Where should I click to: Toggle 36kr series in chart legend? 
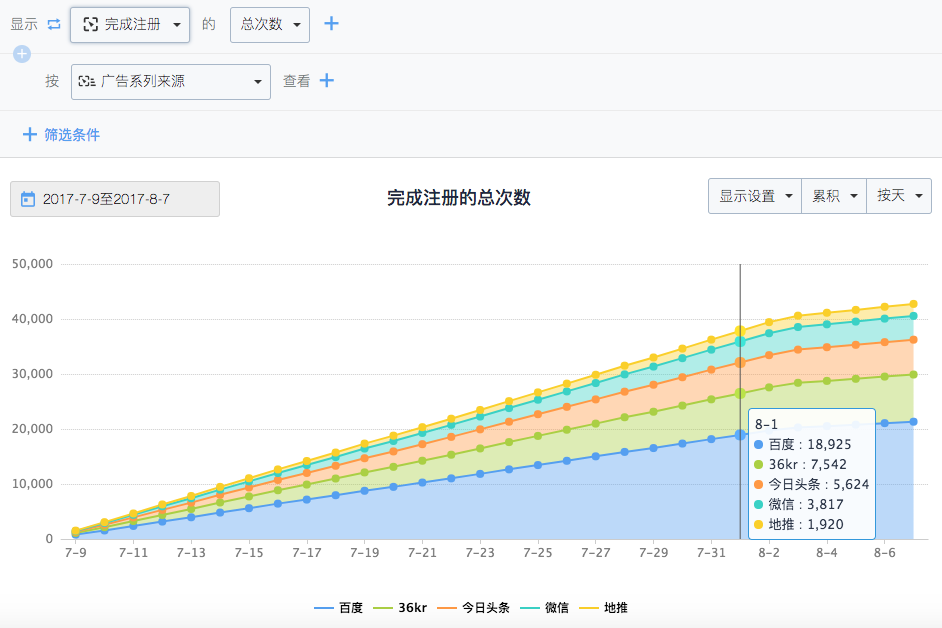tap(401, 608)
